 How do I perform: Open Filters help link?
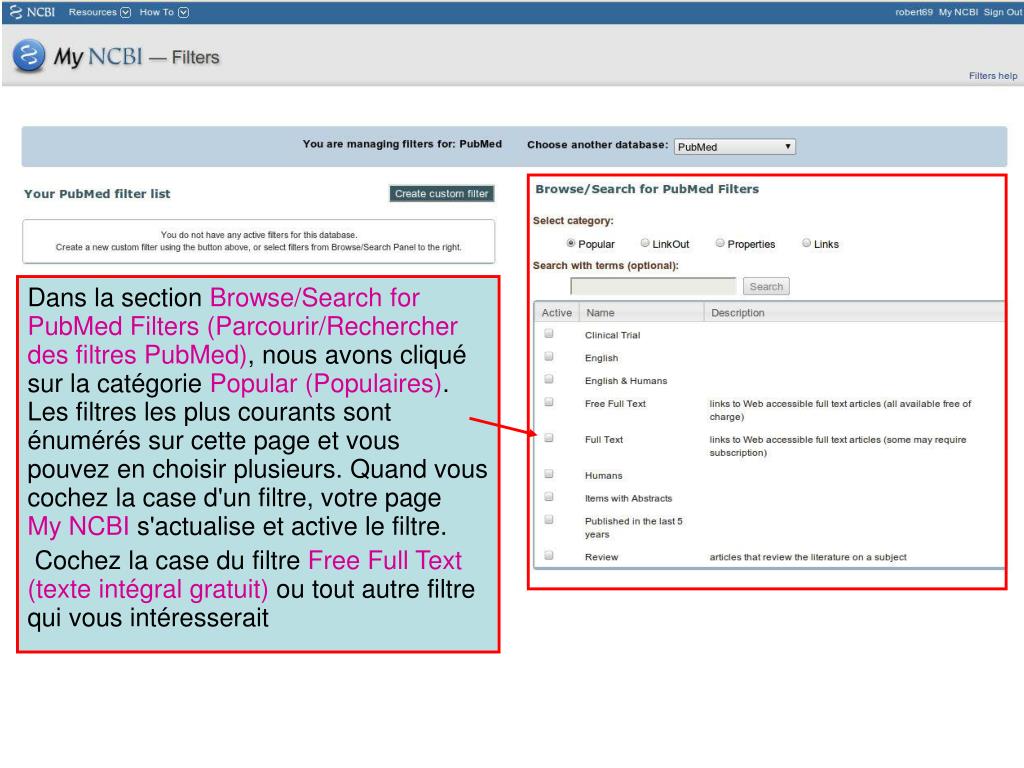pyautogui.click(x=993, y=76)
